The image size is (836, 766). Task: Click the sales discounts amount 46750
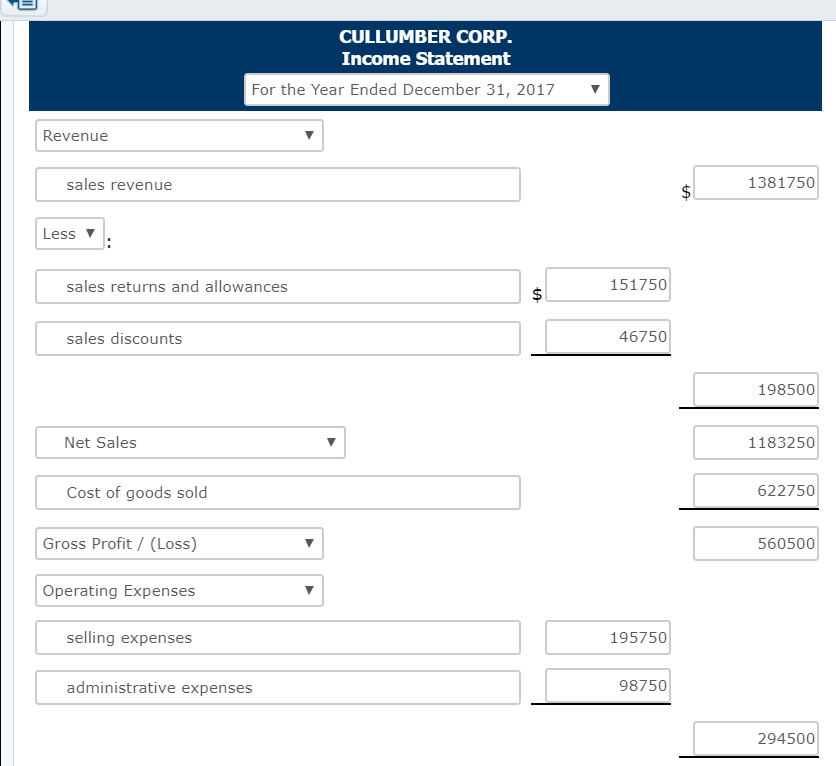pyautogui.click(x=608, y=337)
